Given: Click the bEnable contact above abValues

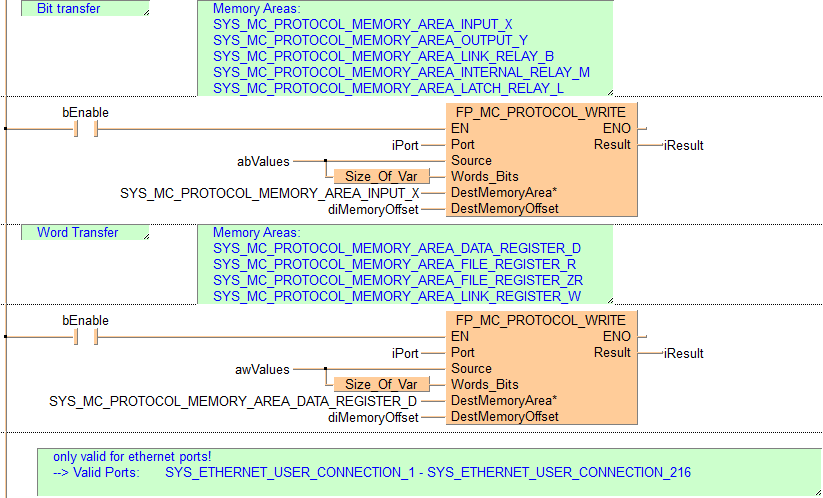Looking at the screenshot, I should 85,129.
